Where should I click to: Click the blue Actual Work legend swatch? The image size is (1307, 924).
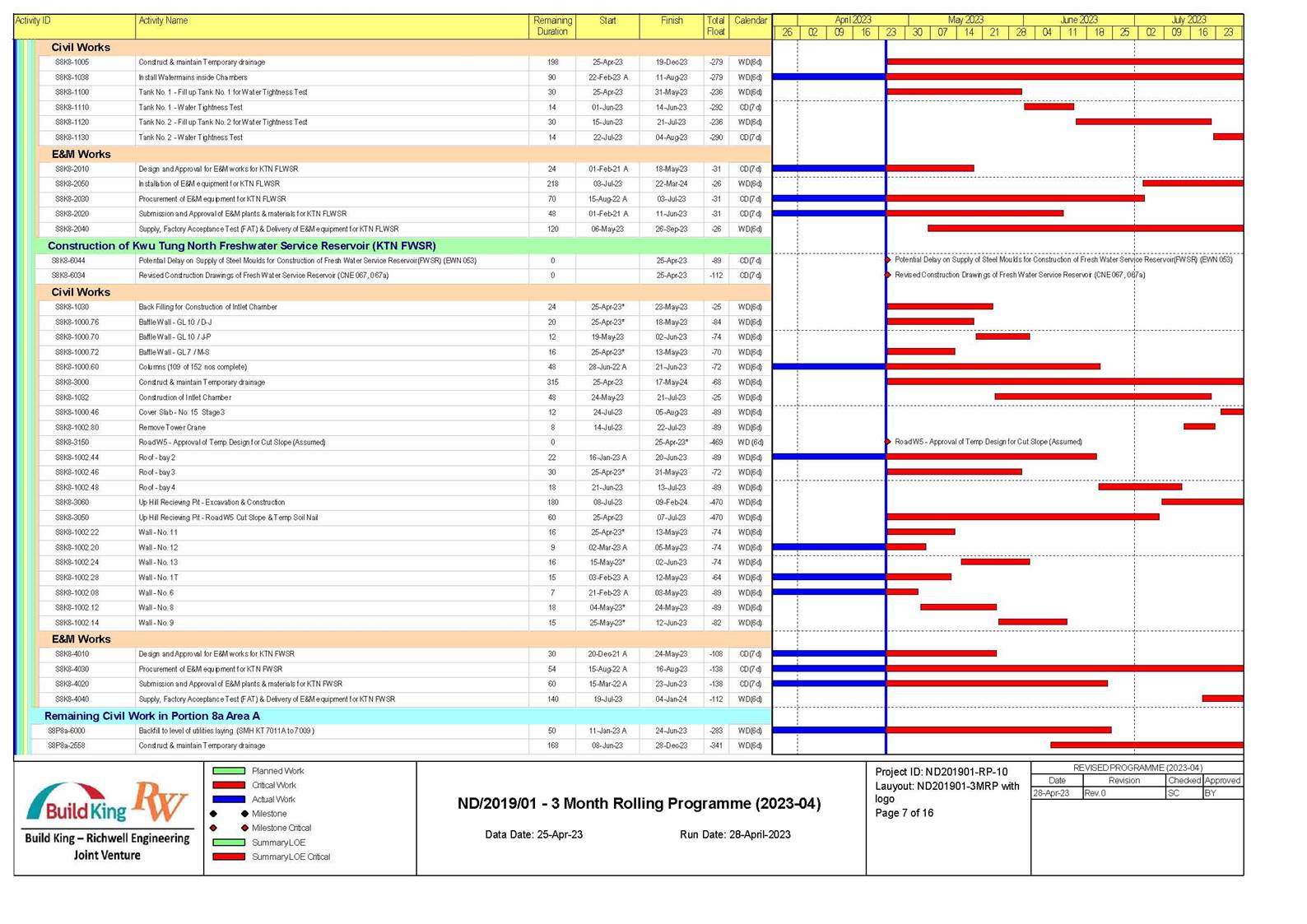pos(229,799)
